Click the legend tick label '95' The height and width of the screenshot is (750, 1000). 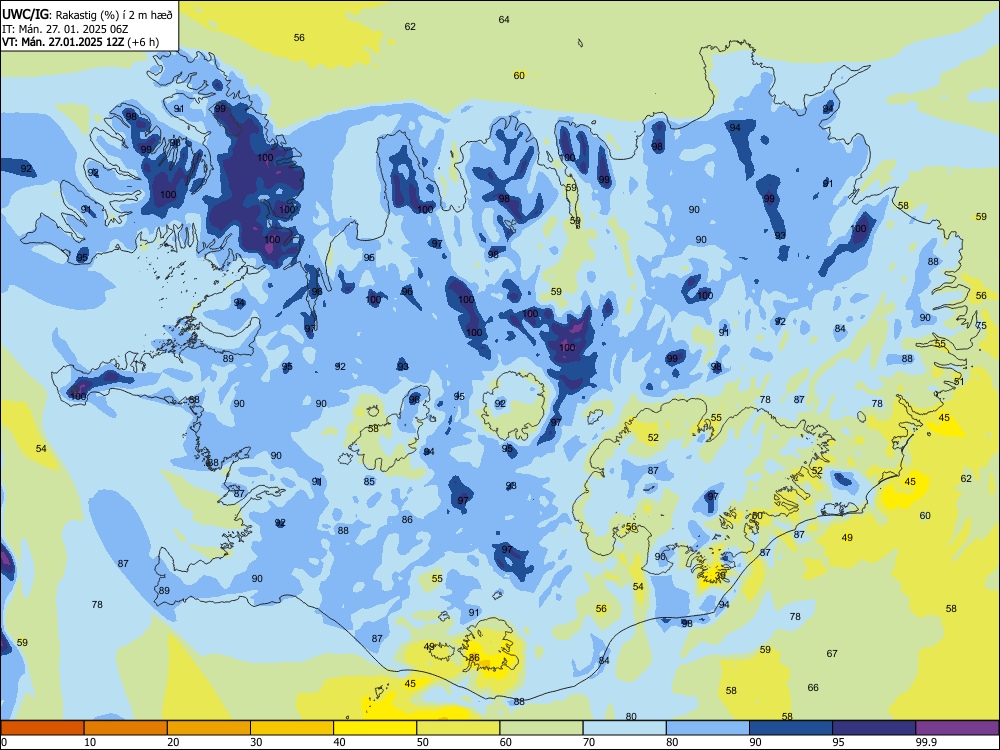[839, 742]
